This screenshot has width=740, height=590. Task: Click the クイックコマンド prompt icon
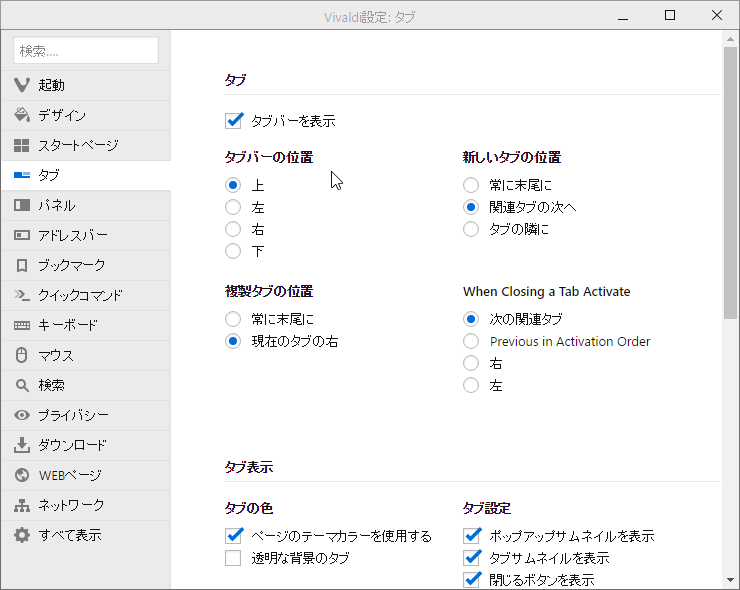pos(22,295)
